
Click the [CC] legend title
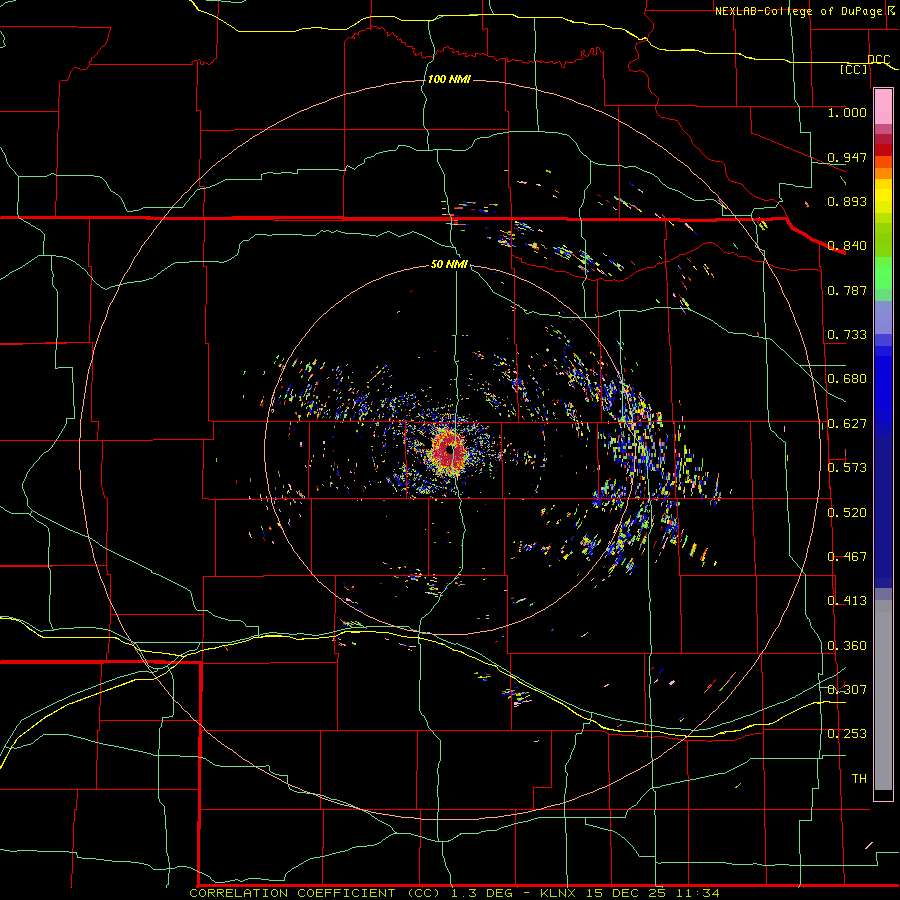coord(854,69)
